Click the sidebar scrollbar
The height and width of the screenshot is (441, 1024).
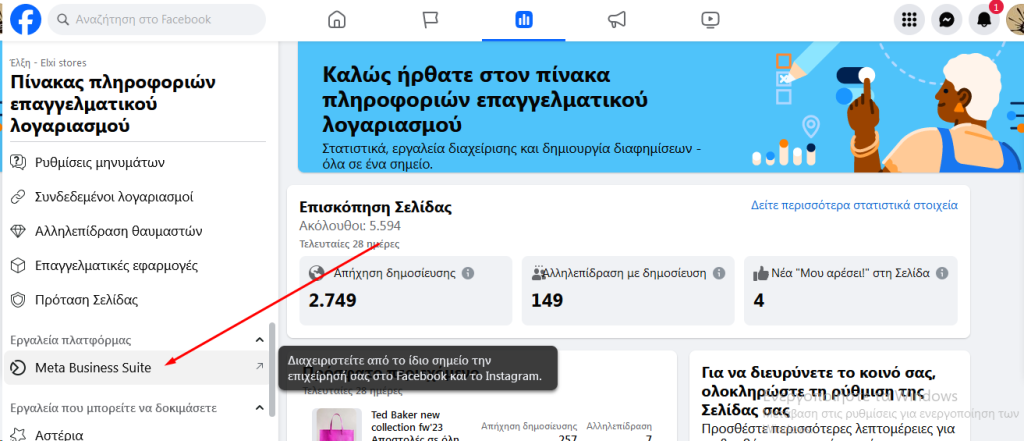[272, 369]
